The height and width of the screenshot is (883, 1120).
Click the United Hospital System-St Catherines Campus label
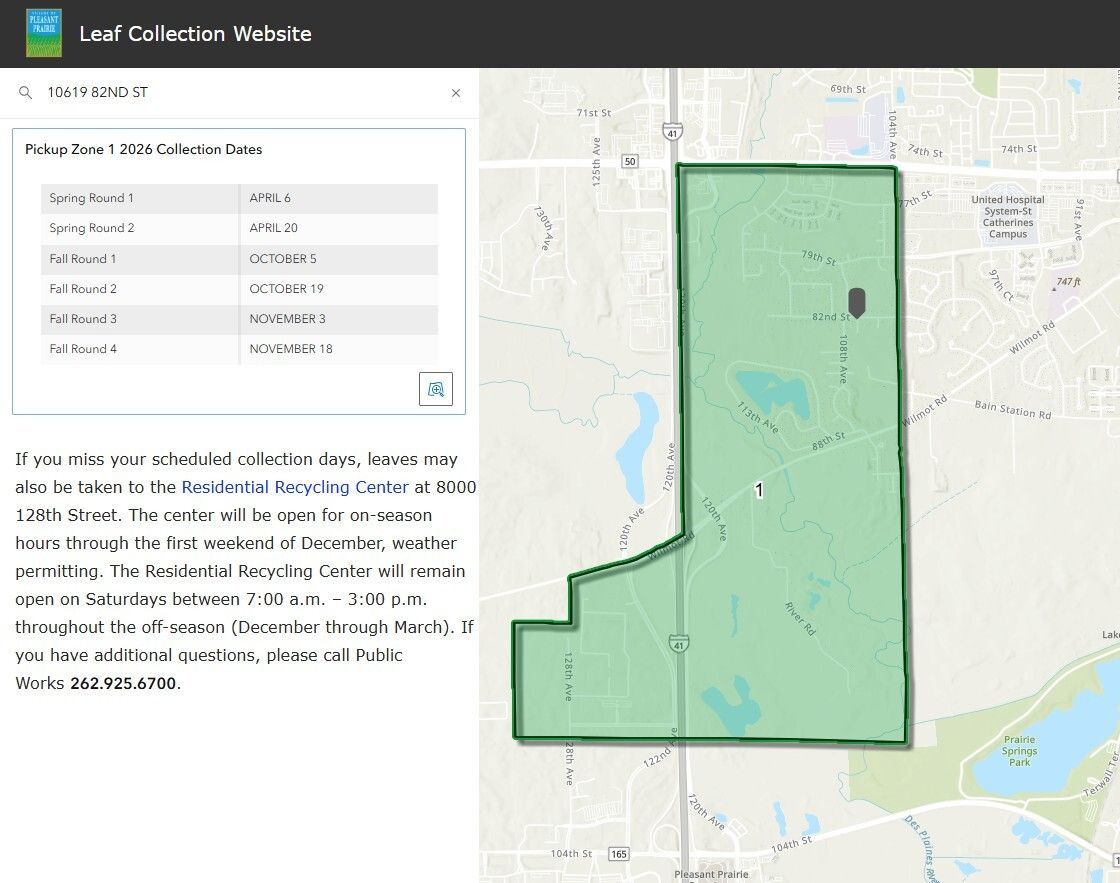tap(1008, 217)
